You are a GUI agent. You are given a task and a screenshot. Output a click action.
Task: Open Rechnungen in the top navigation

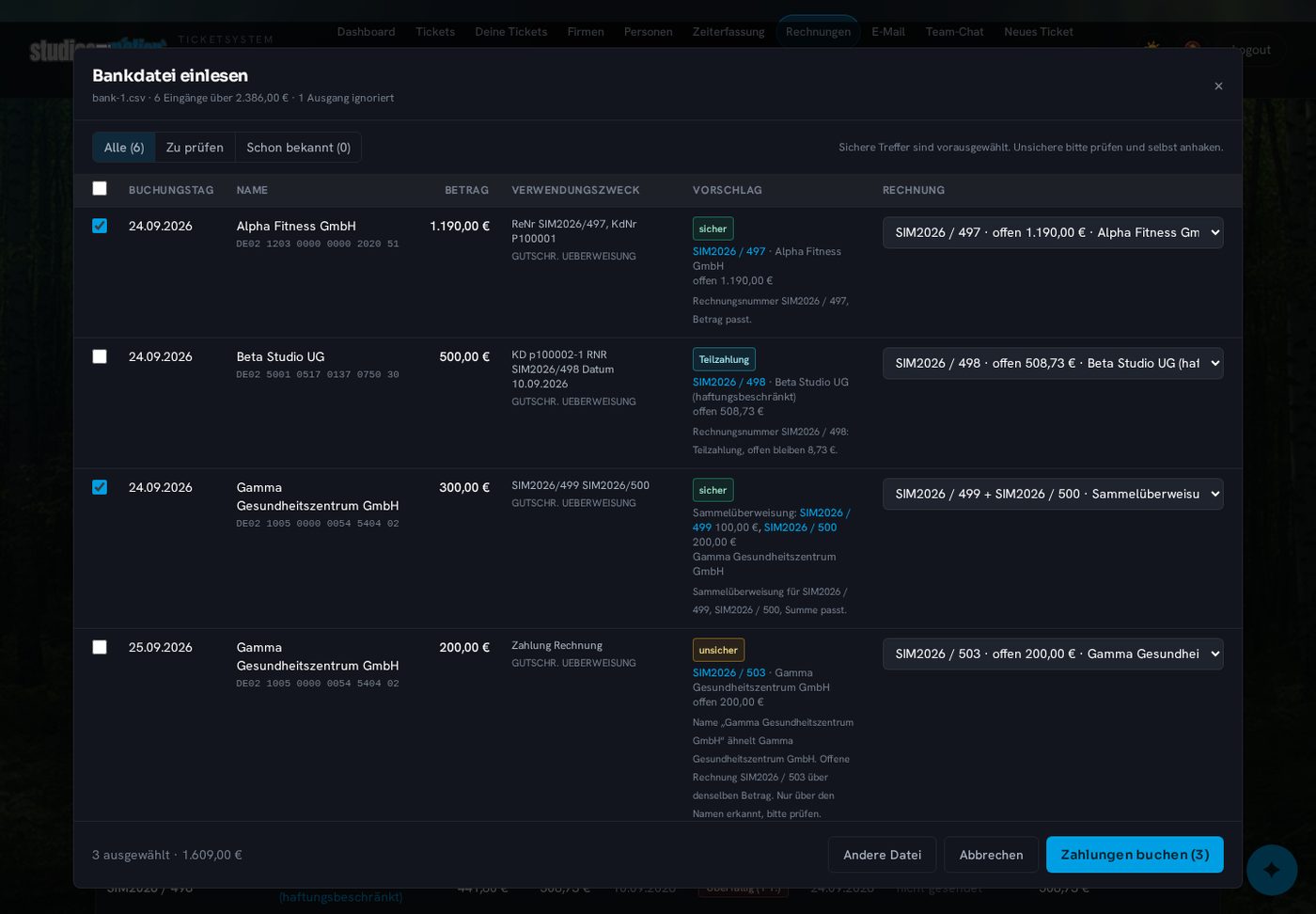coord(818,32)
